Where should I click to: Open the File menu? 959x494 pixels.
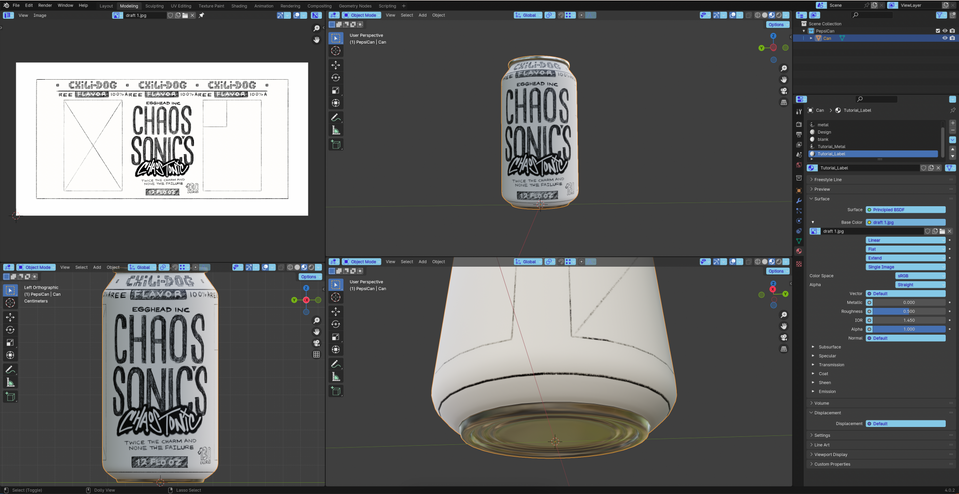[x=16, y=5]
